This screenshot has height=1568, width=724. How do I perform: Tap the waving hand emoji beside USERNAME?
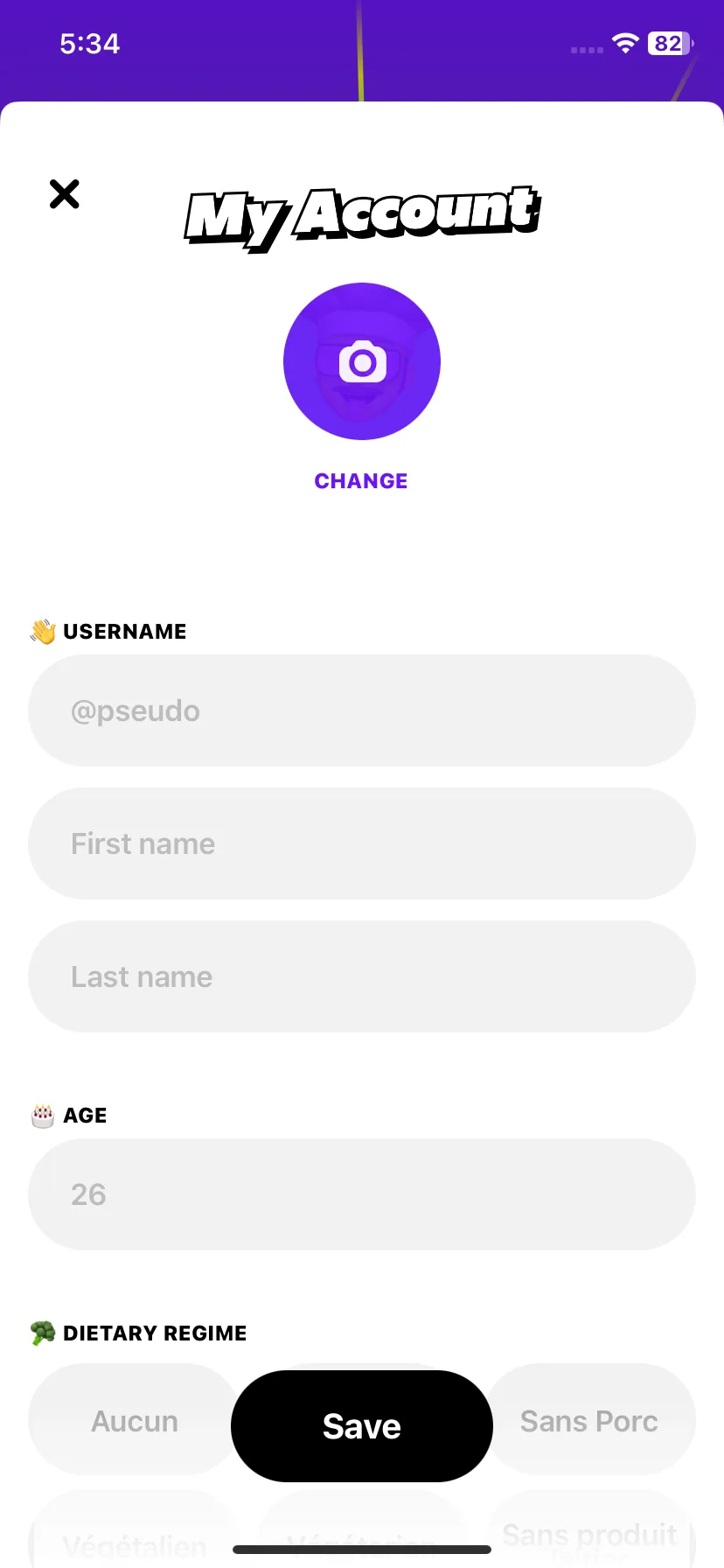pyautogui.click(x=43, y=632)
